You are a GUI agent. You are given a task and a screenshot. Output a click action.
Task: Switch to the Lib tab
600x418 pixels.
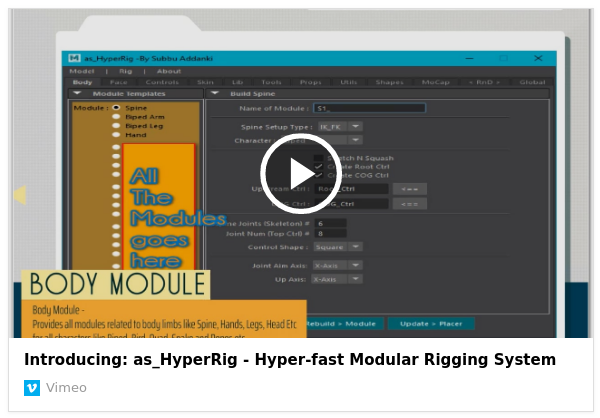tap(237, 82)
